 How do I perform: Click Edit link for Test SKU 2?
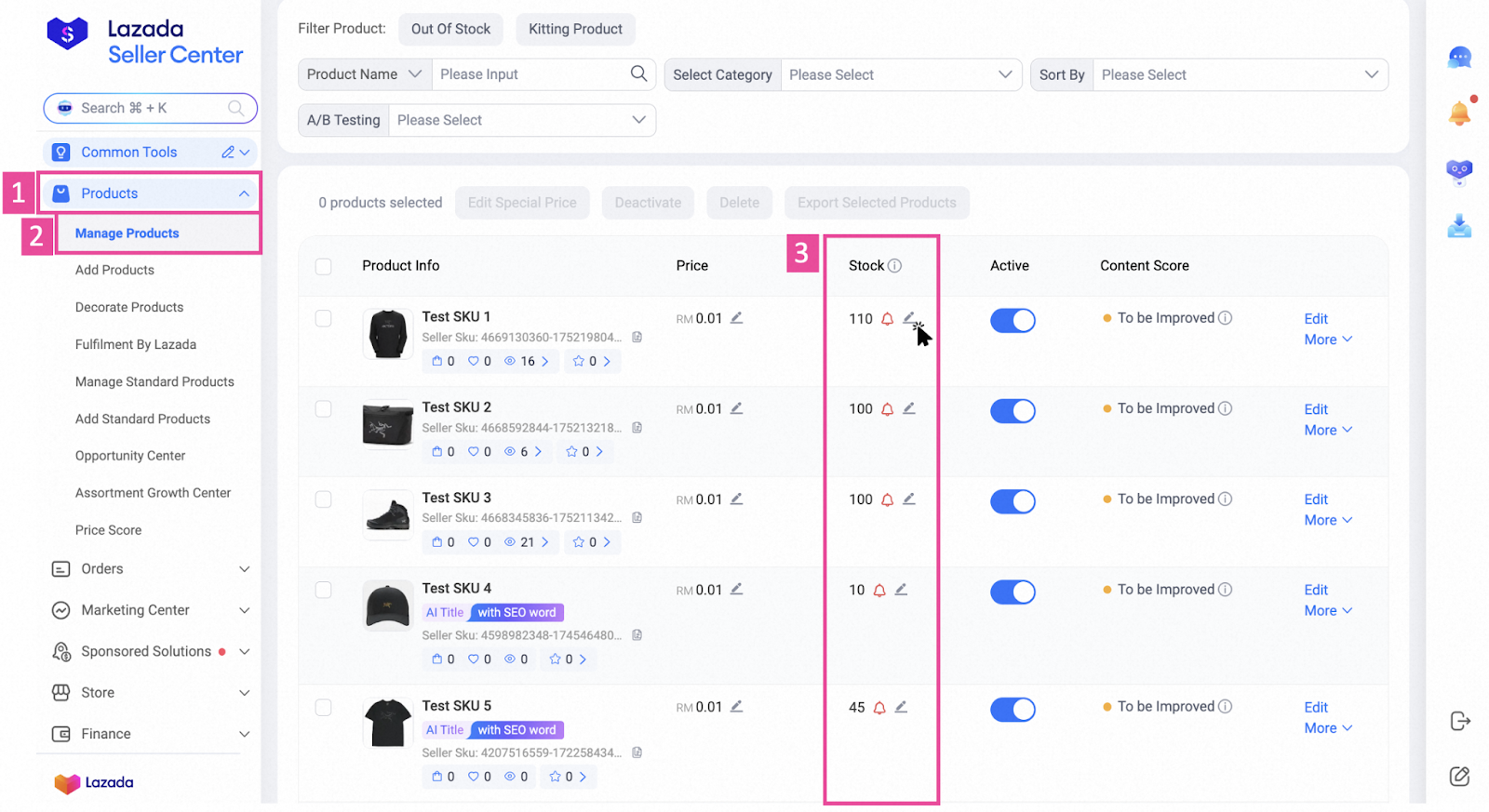point(1316,409)
